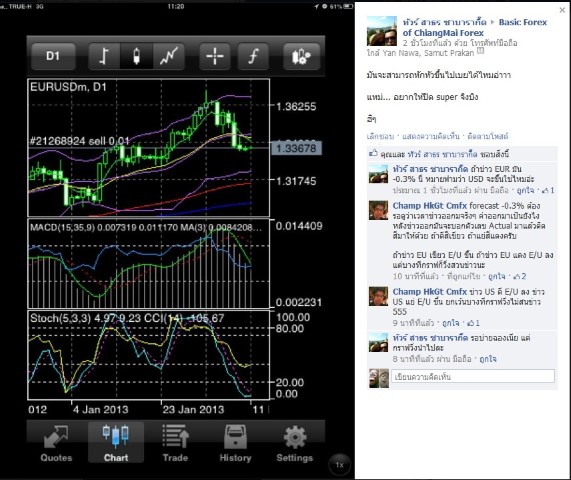
Task: Open the Settings gear tab
Action: coord(295,443)
